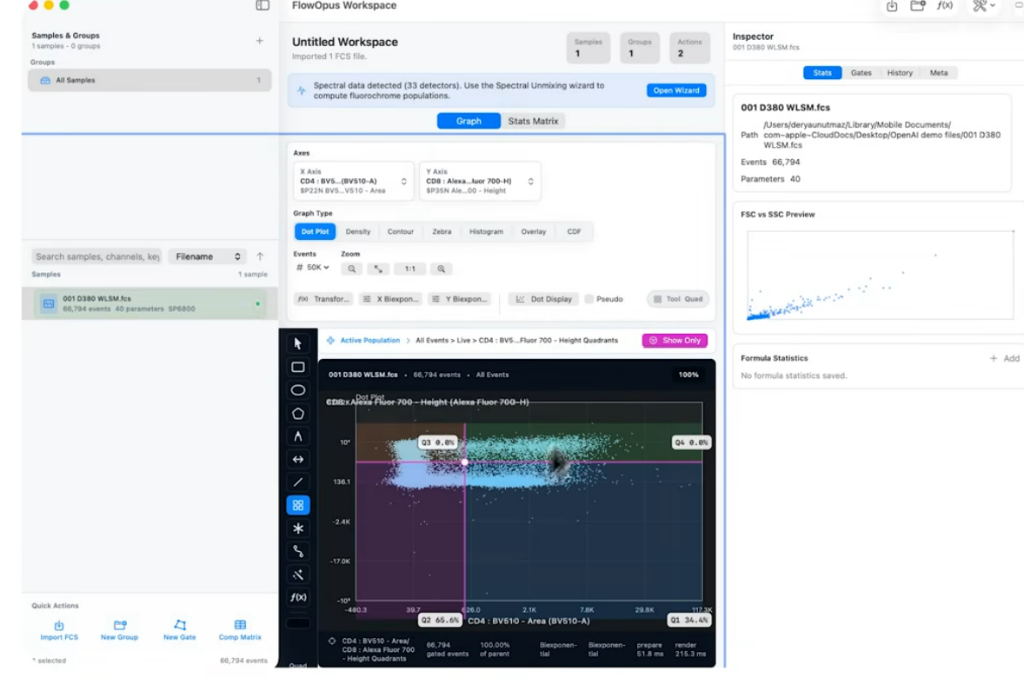Toggle the Show Only button

675,341
